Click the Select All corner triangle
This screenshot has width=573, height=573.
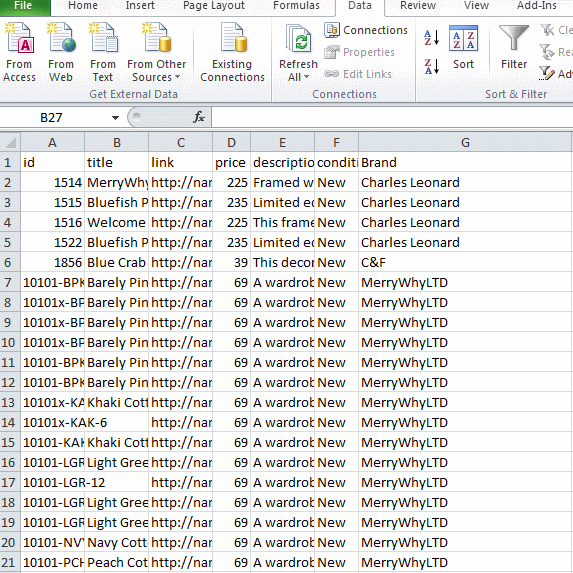click(10, 143)
